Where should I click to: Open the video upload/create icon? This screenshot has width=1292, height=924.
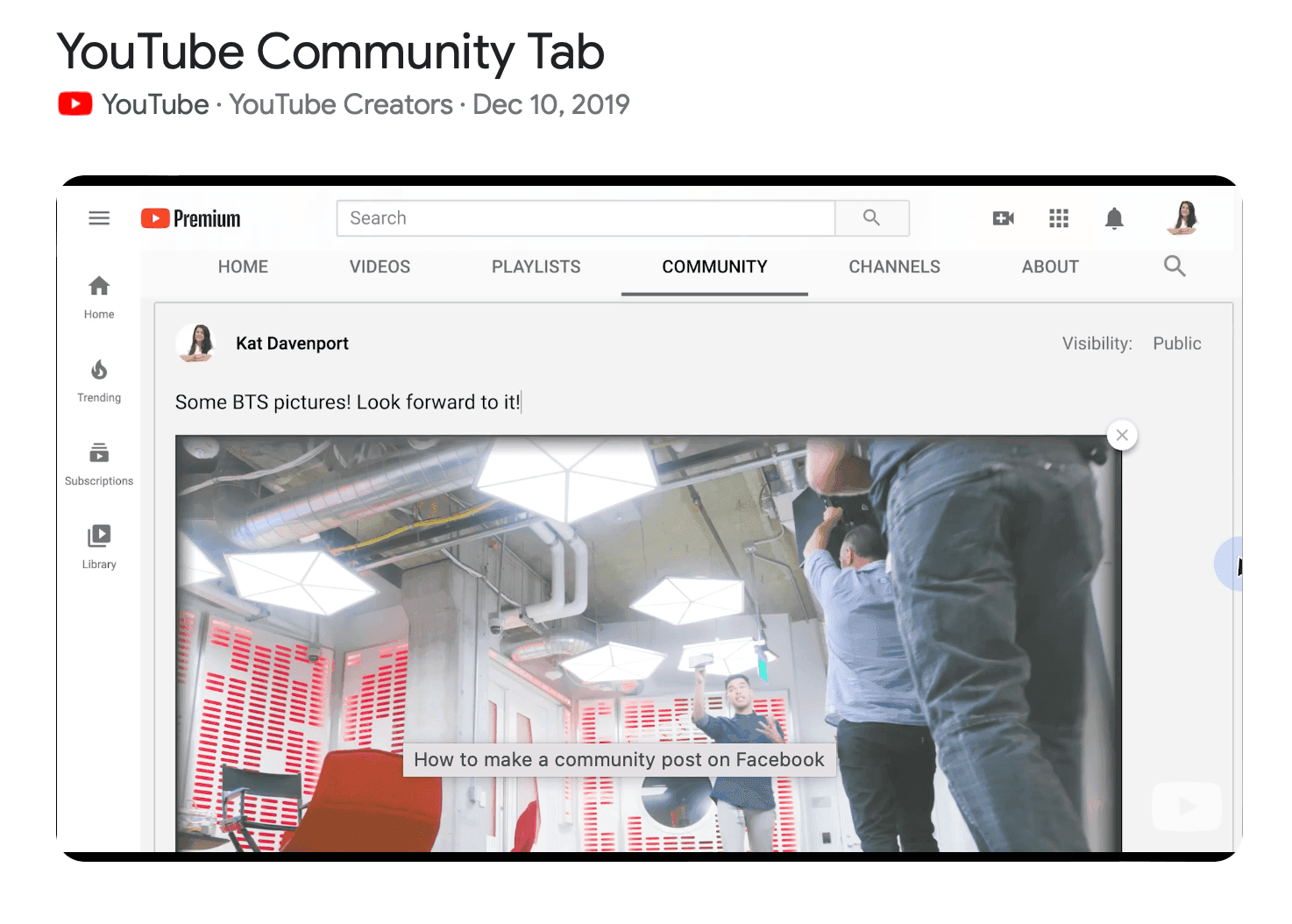pyautogui.click(x=1003, y=218)
